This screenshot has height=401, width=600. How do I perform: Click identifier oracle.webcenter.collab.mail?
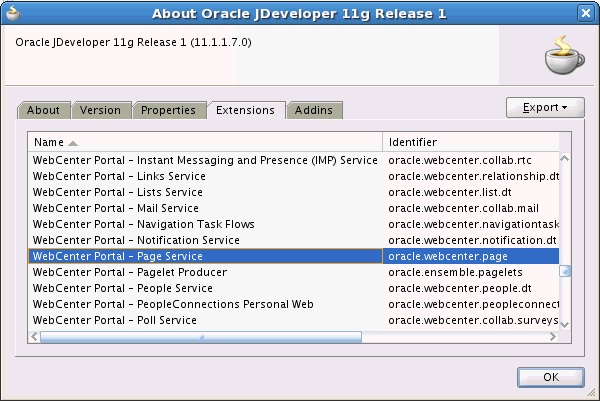[x=463, y=209]
